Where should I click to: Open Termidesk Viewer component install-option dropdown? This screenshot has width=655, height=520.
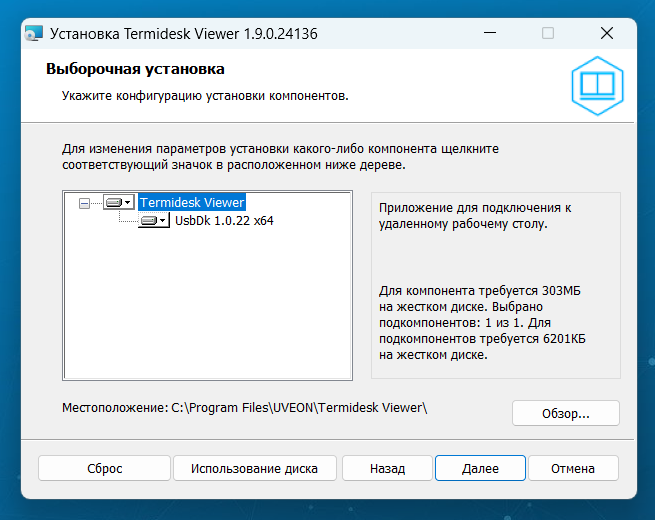(x=119, y=203)
